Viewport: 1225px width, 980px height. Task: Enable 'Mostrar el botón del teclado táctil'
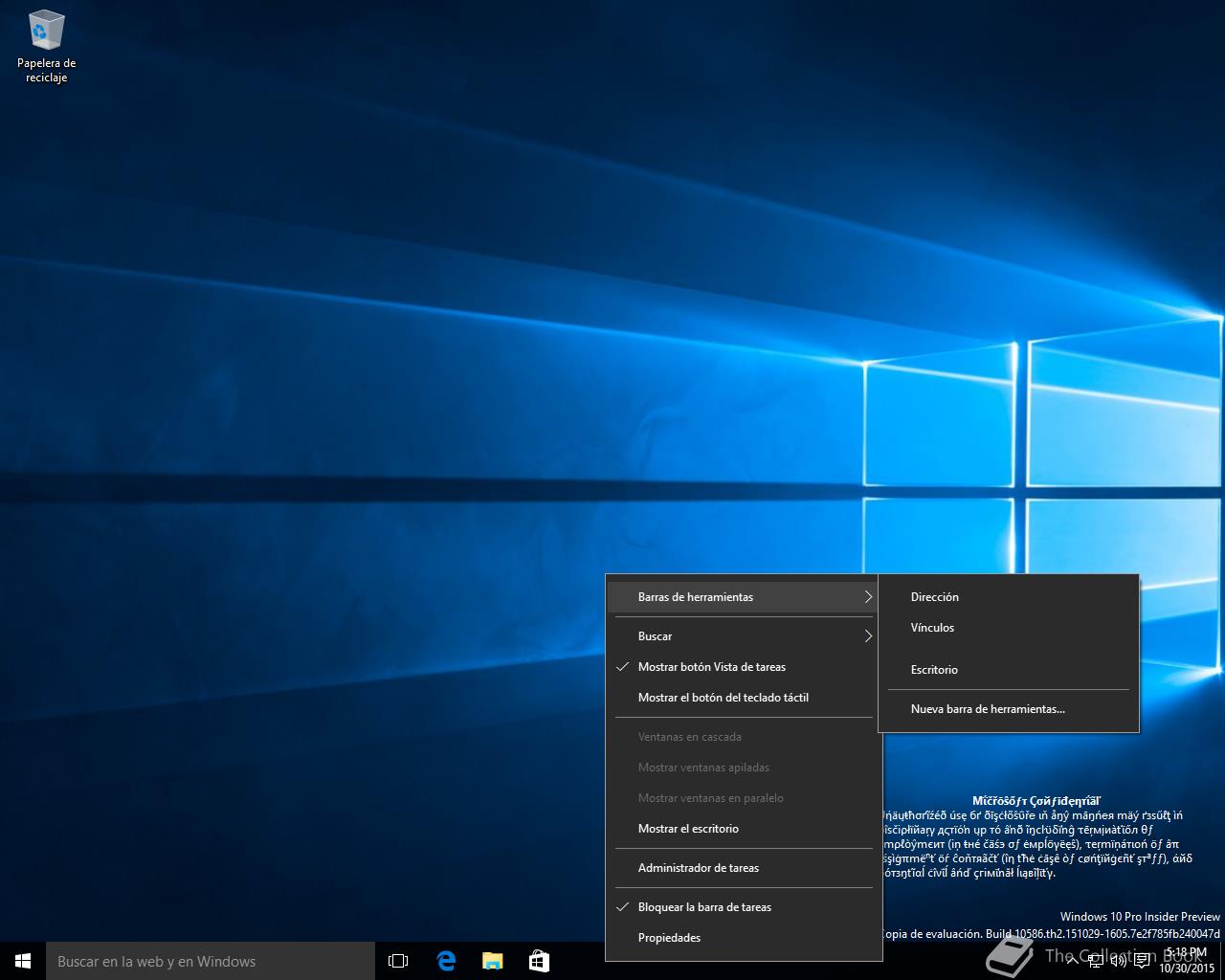(x=744, y=698)
